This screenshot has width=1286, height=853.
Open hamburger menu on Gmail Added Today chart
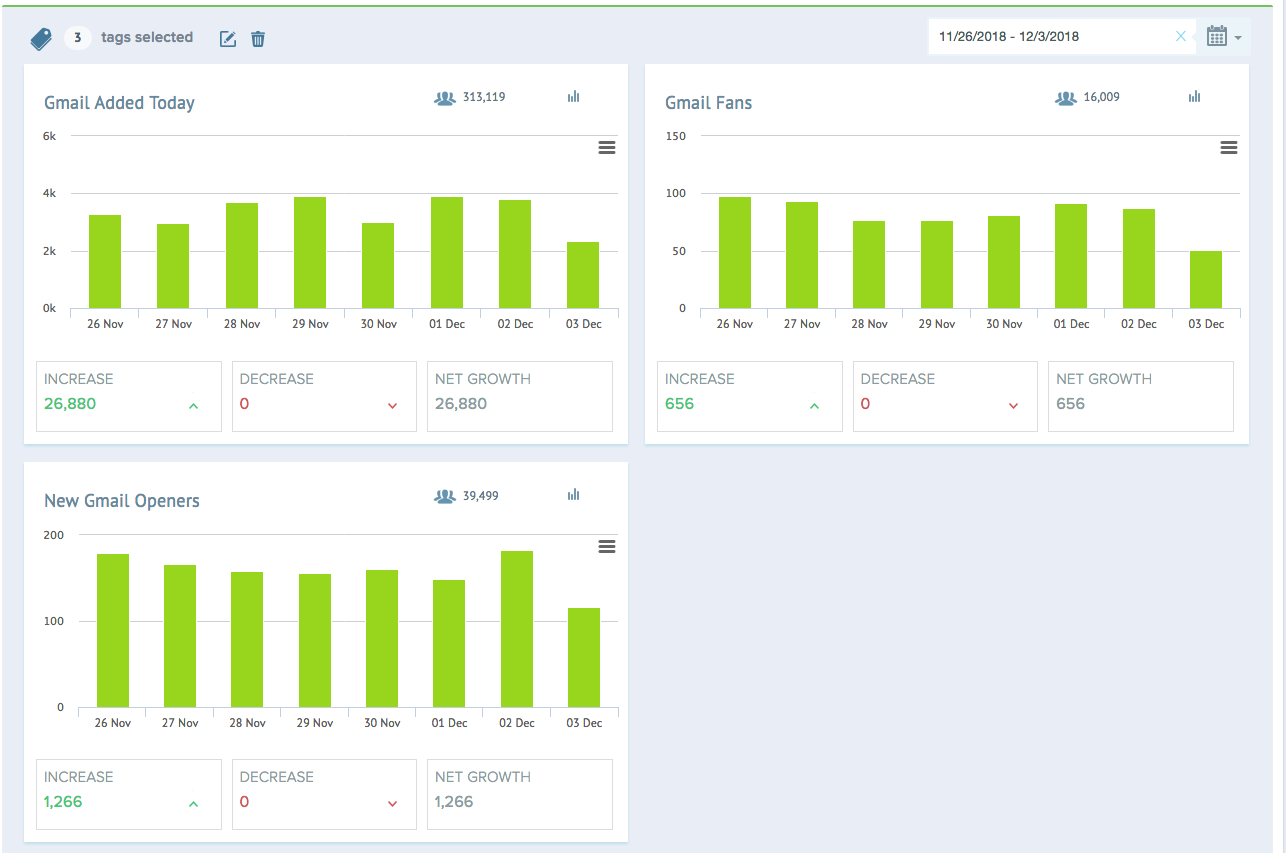click(606, 148)
